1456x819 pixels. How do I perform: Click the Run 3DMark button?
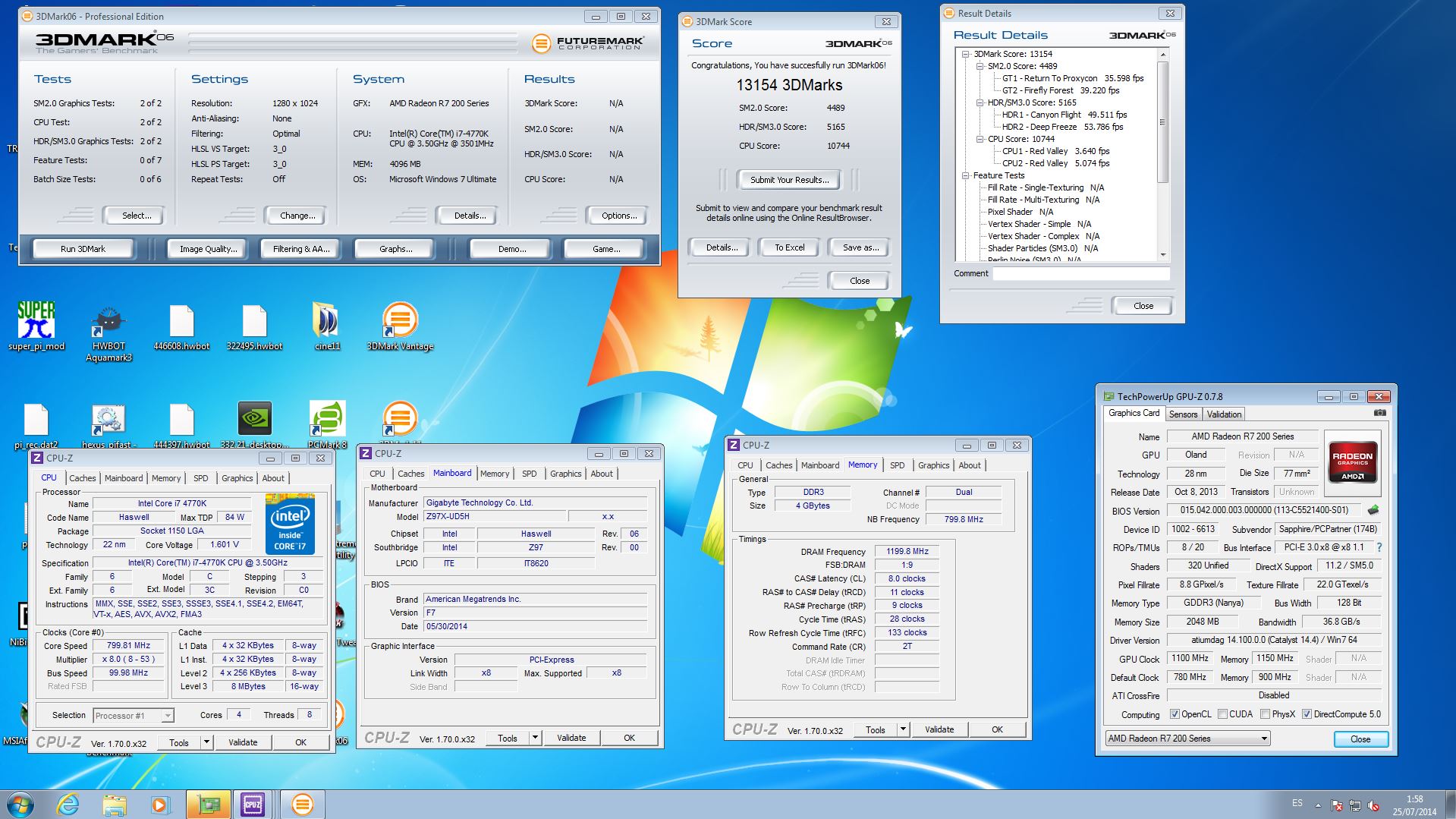tap(83, 249)
